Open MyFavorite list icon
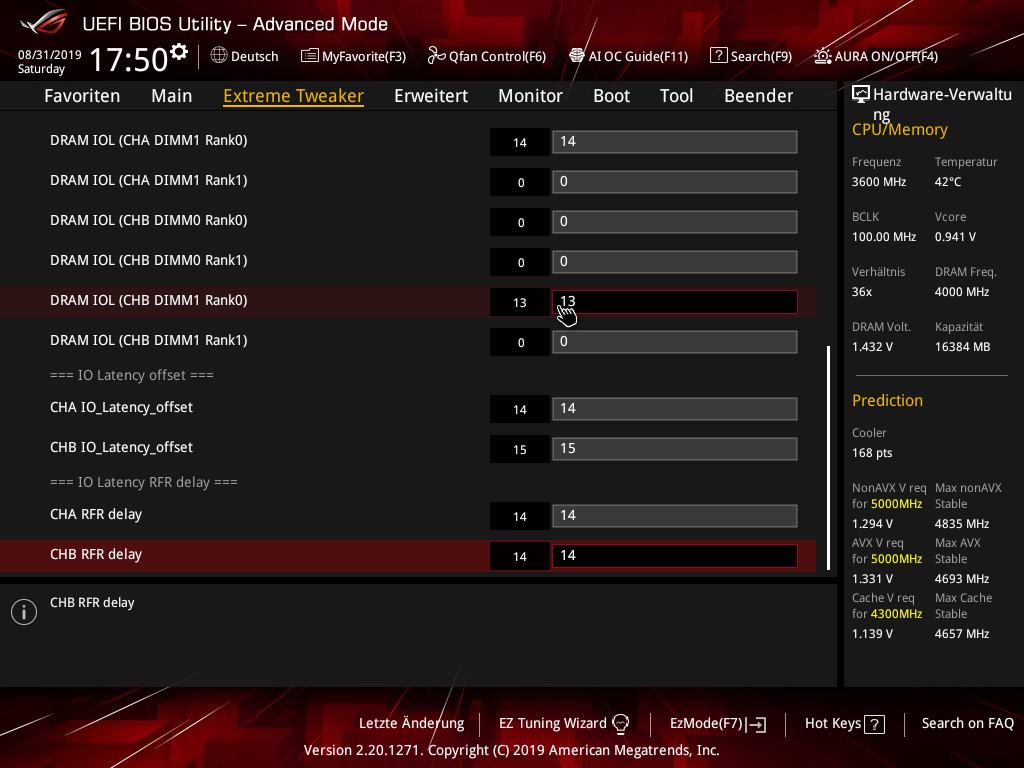Viewport: 1024px width, 768px height. pos(310,56)
